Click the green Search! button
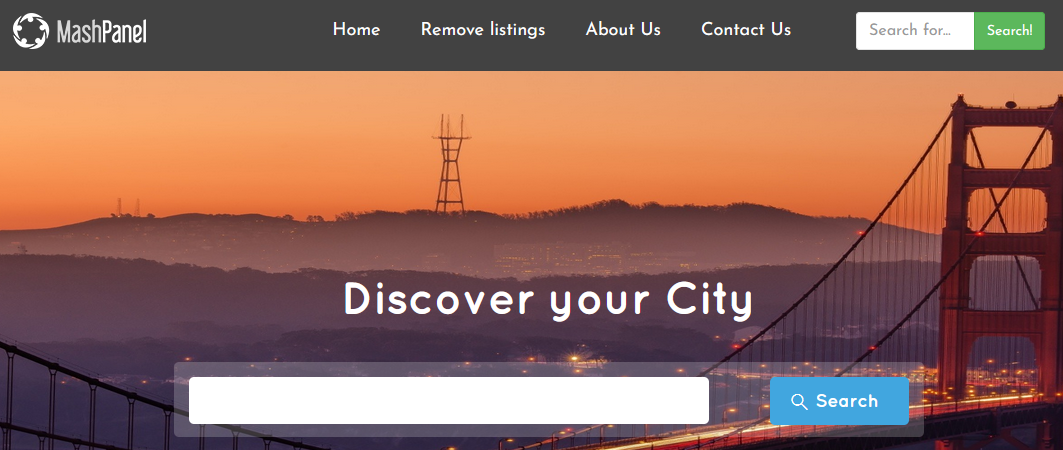The image size is (1063, 450). 1009,31
